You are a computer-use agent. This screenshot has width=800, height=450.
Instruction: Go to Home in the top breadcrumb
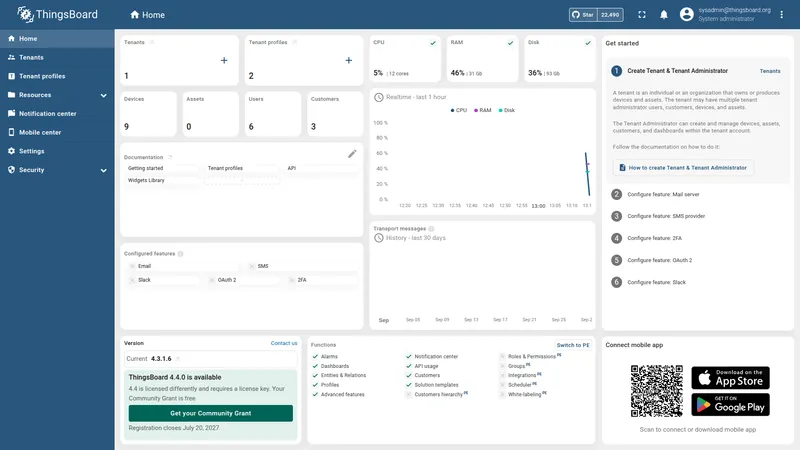[147, 15]
